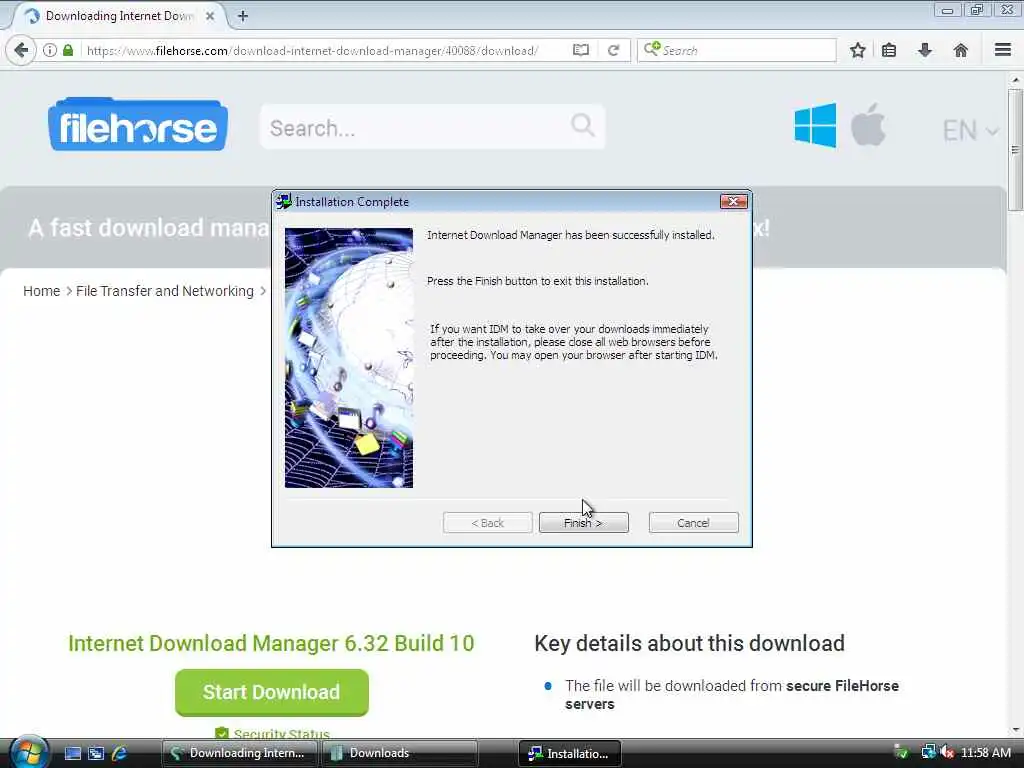The width and height of the screenshot is (1024, 768).
Task: Click the green Start Download button
Action: [272, 692]
